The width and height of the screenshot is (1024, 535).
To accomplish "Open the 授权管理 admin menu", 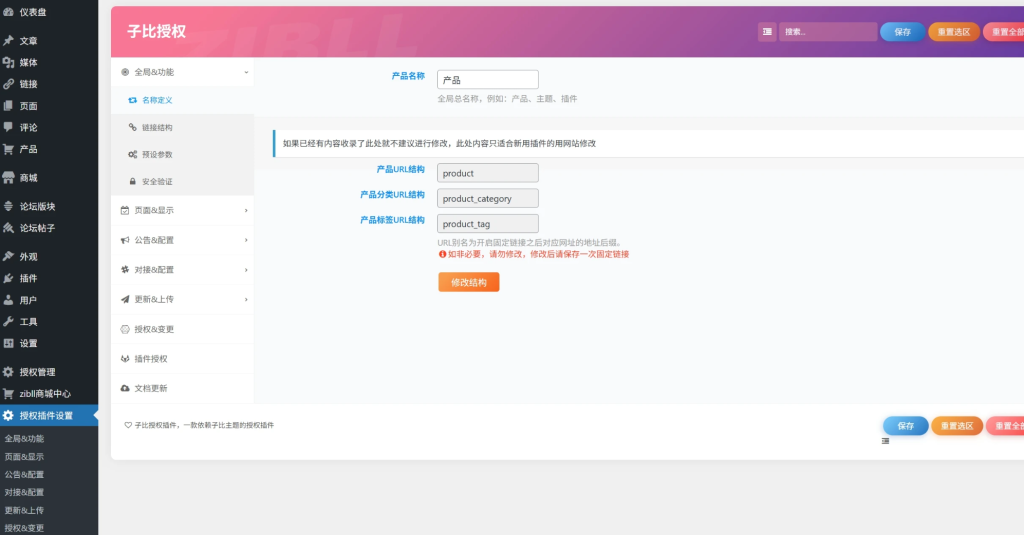I will (49, 372).
